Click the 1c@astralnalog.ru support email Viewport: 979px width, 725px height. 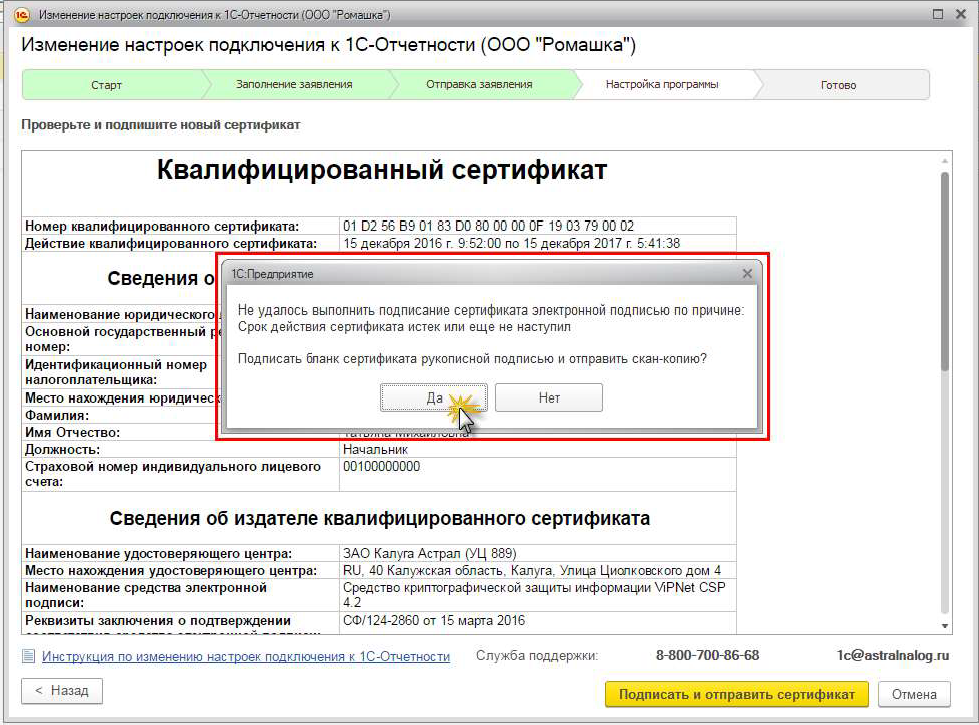[893, 656]
